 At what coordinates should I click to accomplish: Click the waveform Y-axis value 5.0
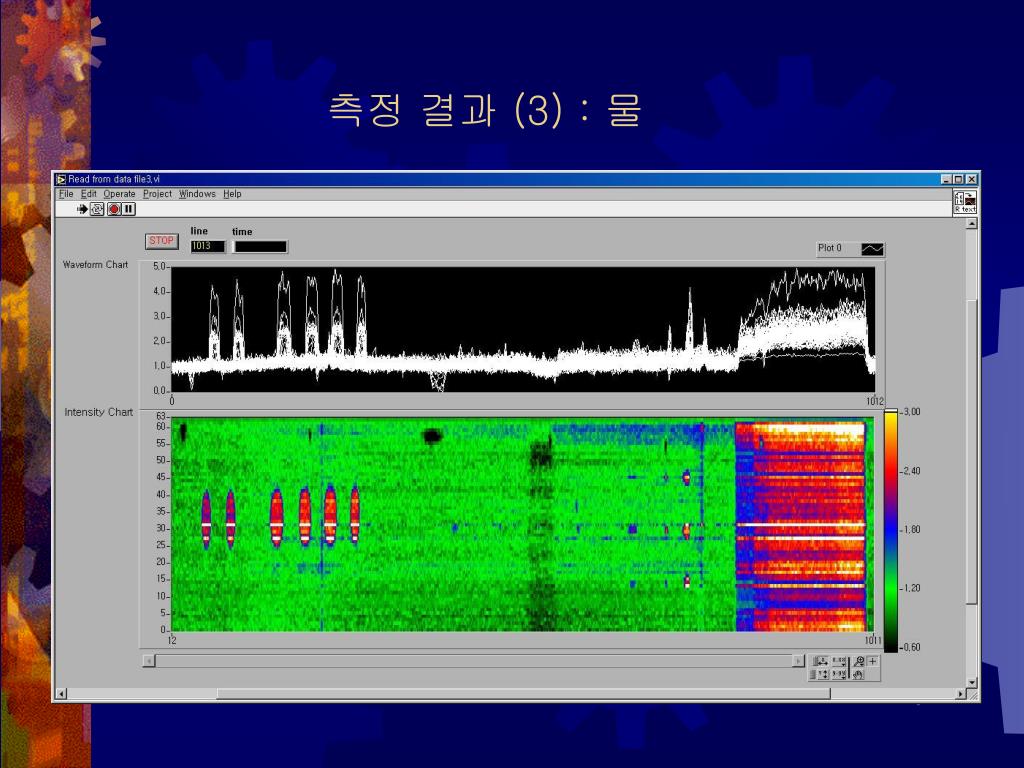pyautogui.click(x=160, y=266)
